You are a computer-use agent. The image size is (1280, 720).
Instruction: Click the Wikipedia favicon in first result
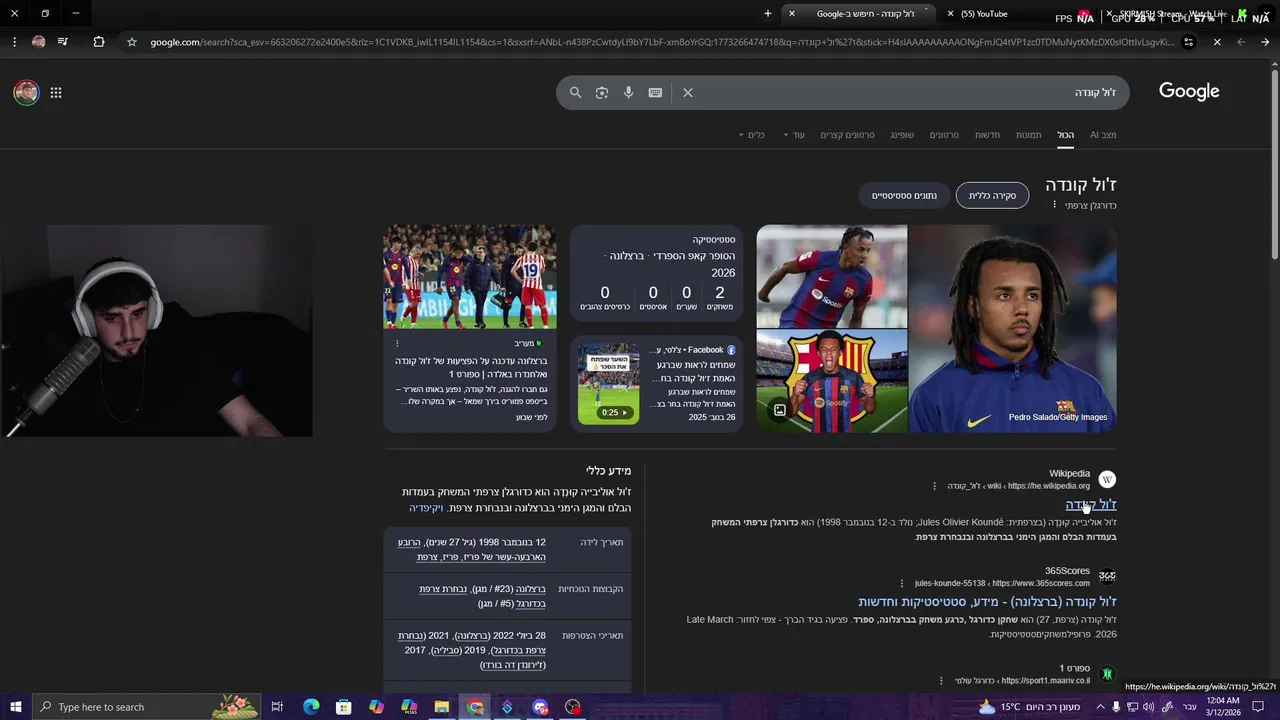click(1107, 480)
